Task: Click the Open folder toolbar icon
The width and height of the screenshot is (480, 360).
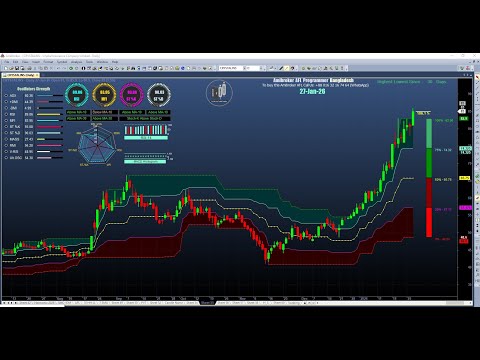Action: click(11, 68)
